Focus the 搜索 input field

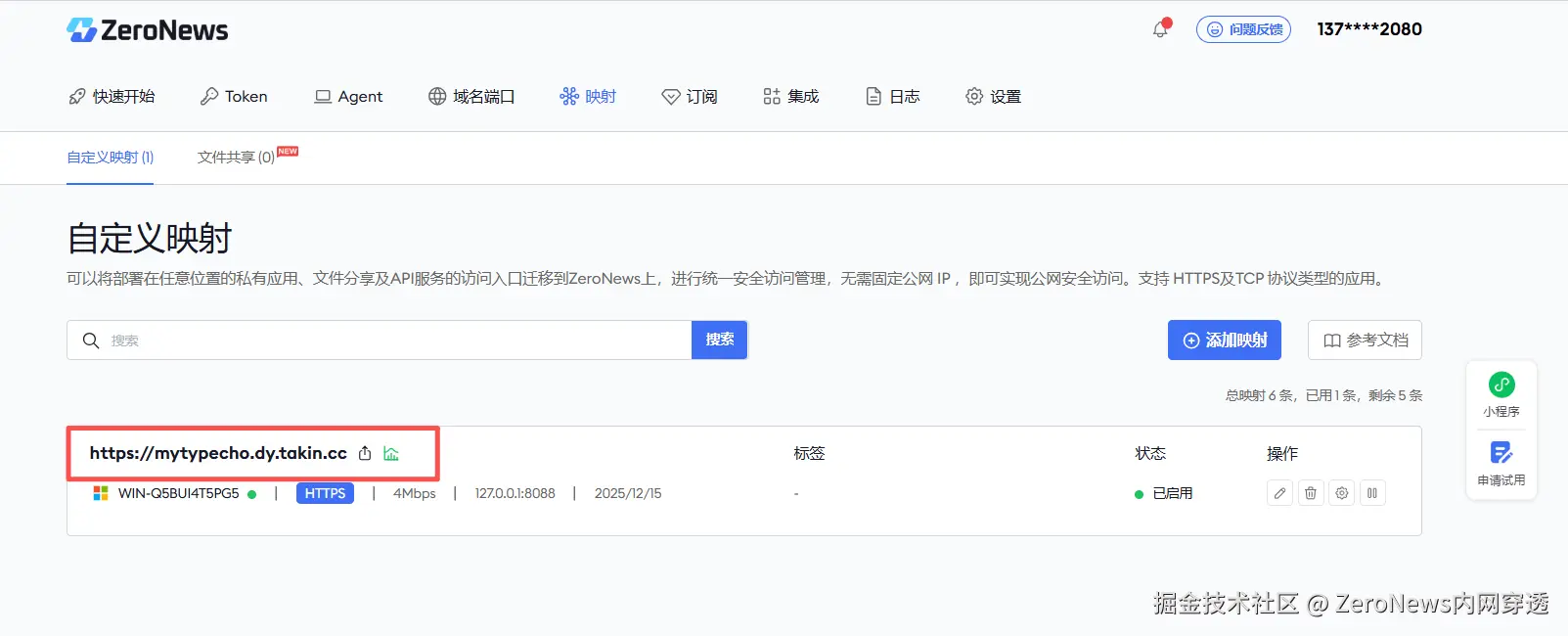point(380,340)
